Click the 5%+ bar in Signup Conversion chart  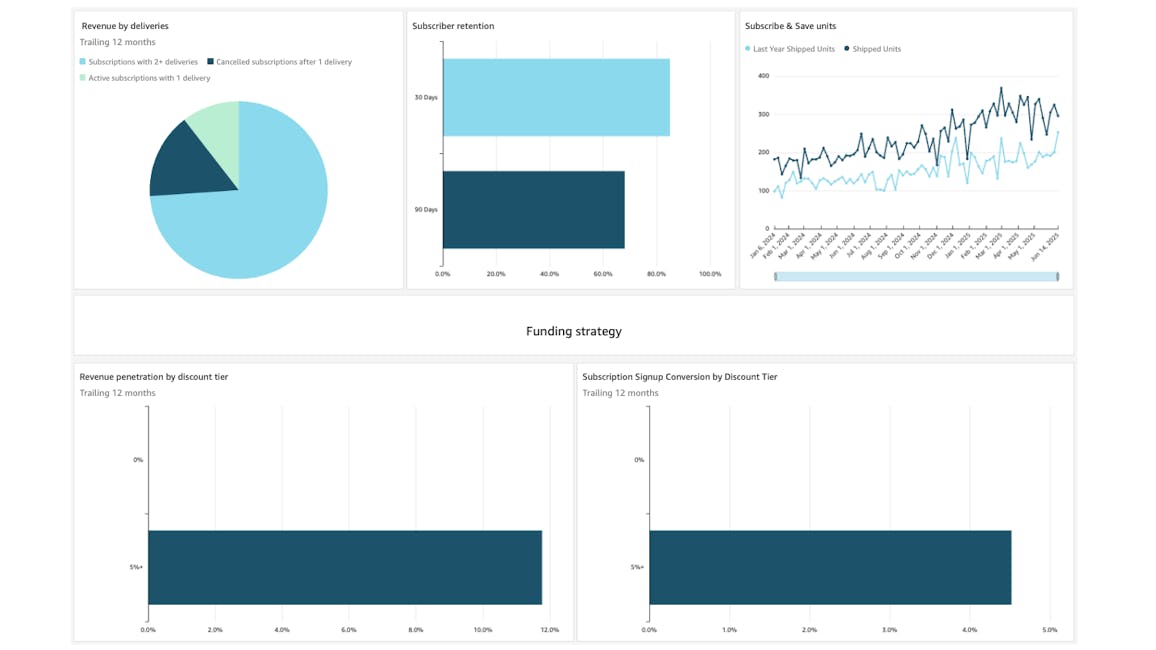pyautogui.click(x=830, y=567)
